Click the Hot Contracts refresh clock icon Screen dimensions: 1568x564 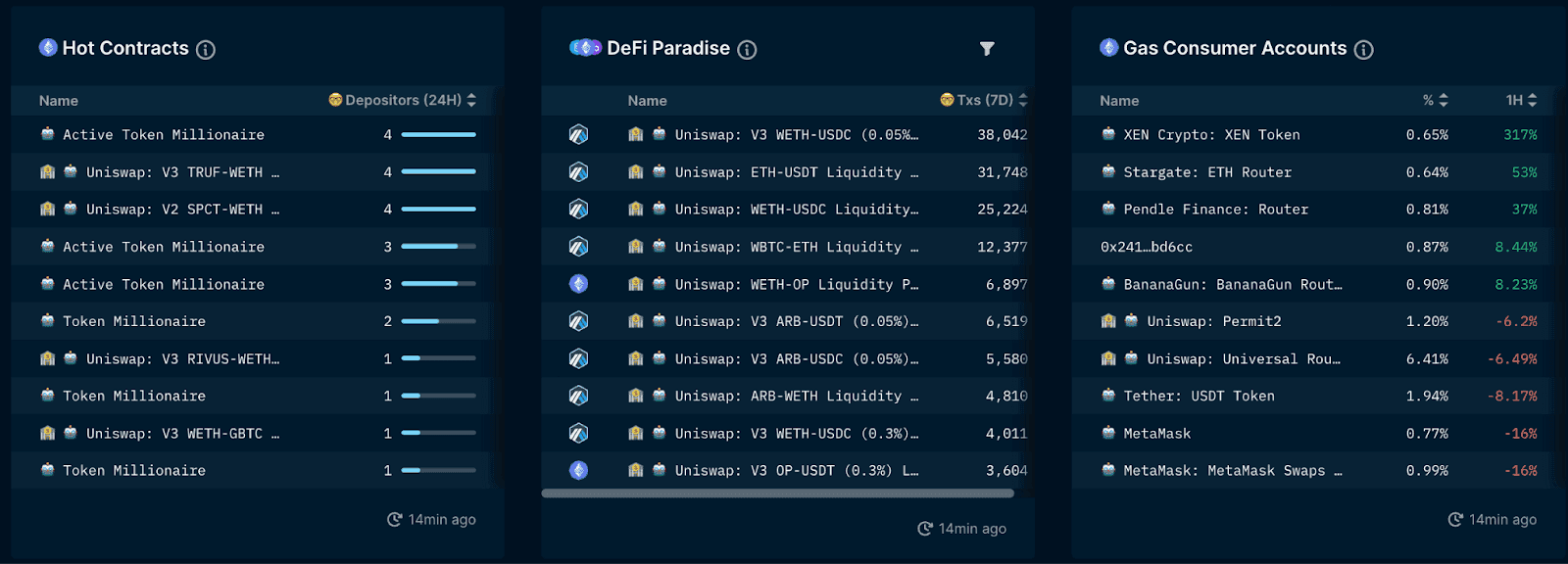pos(395,520)
